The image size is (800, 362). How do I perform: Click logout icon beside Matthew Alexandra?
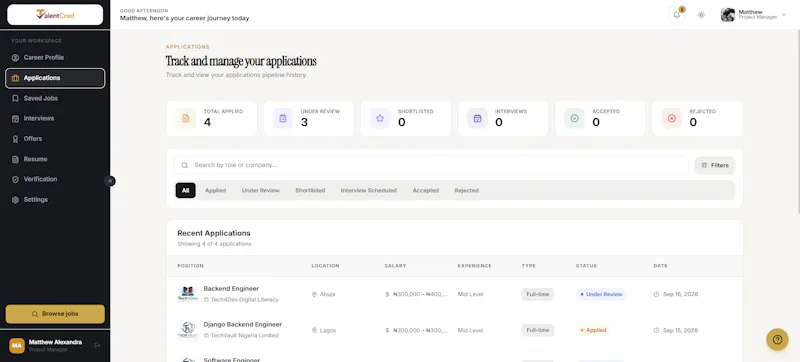[97, 345]
